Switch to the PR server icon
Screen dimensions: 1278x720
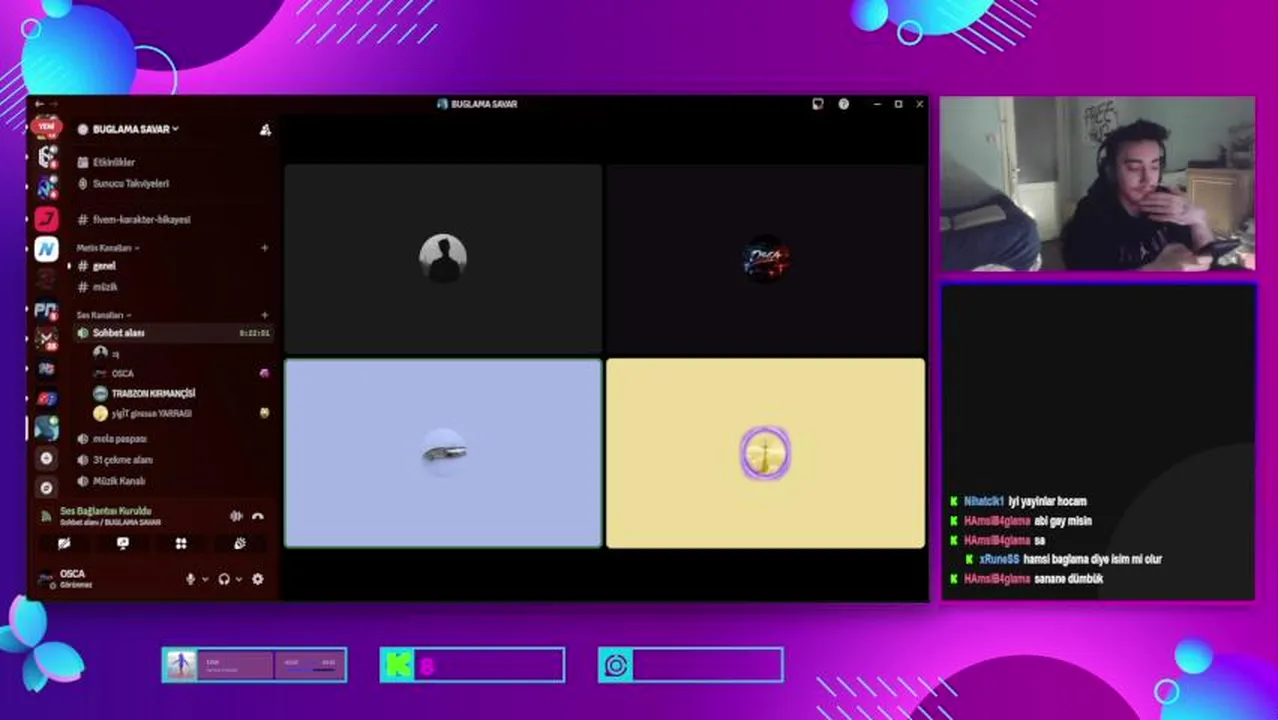pyautogui.click(x=46, y=310)
